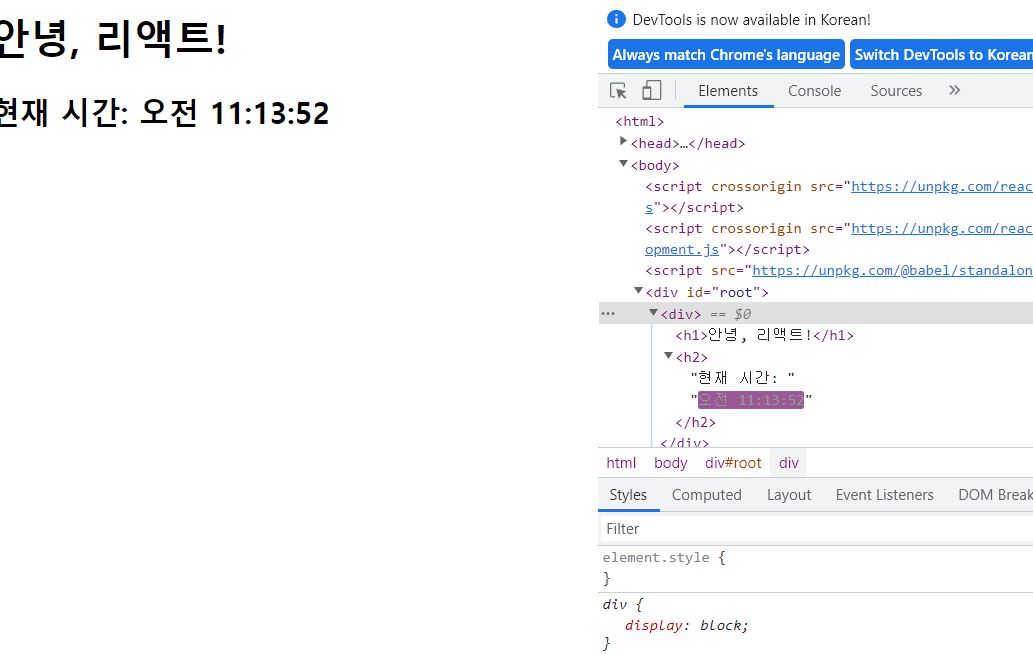
Task: Toggle the device toolbar icon
Action: point(651,90)
